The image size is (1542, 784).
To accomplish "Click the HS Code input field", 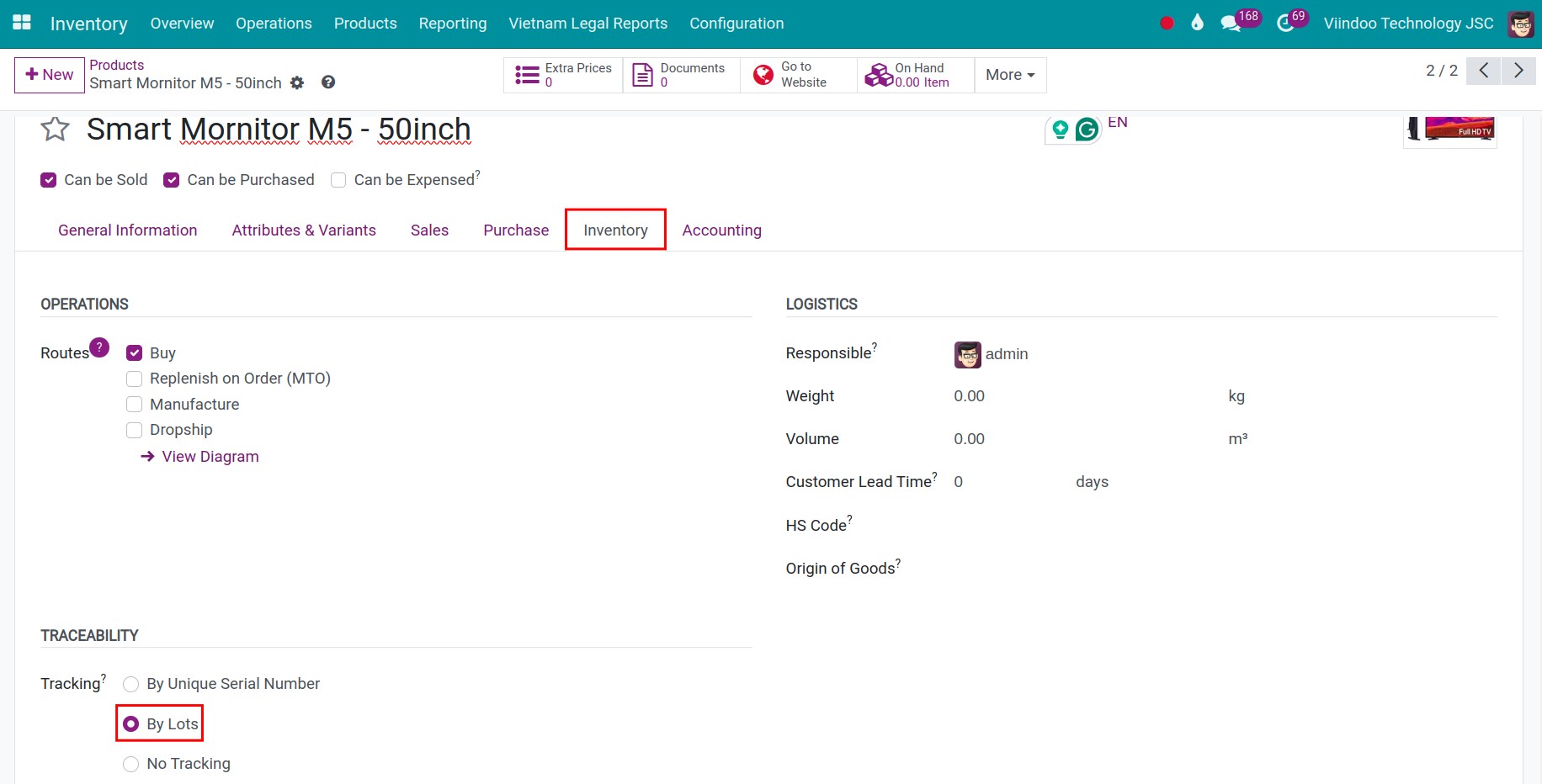I will (x=1225, y=525).
